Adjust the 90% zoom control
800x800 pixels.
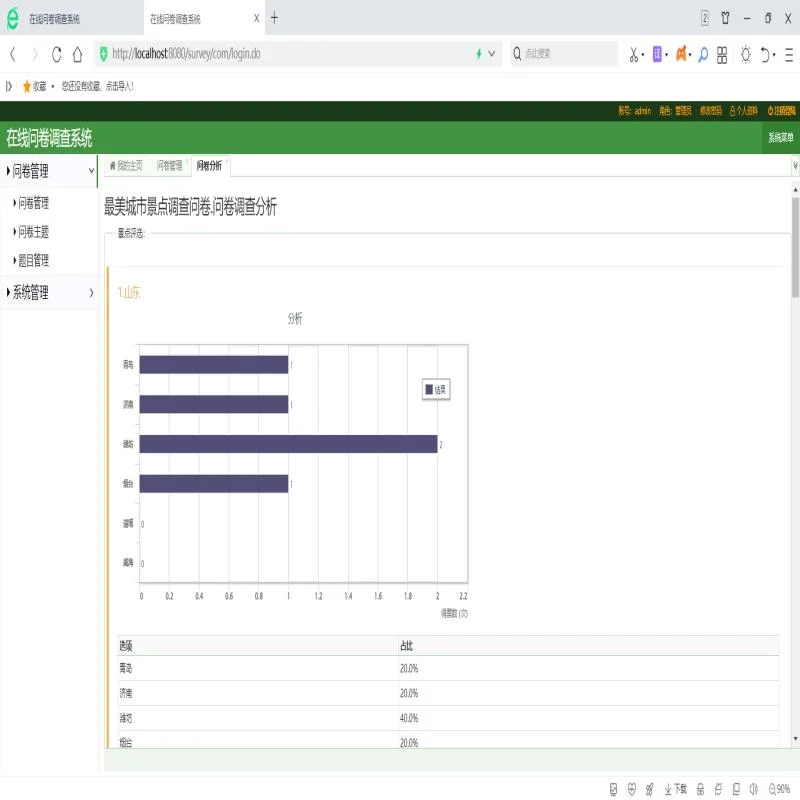pos(783,789)
